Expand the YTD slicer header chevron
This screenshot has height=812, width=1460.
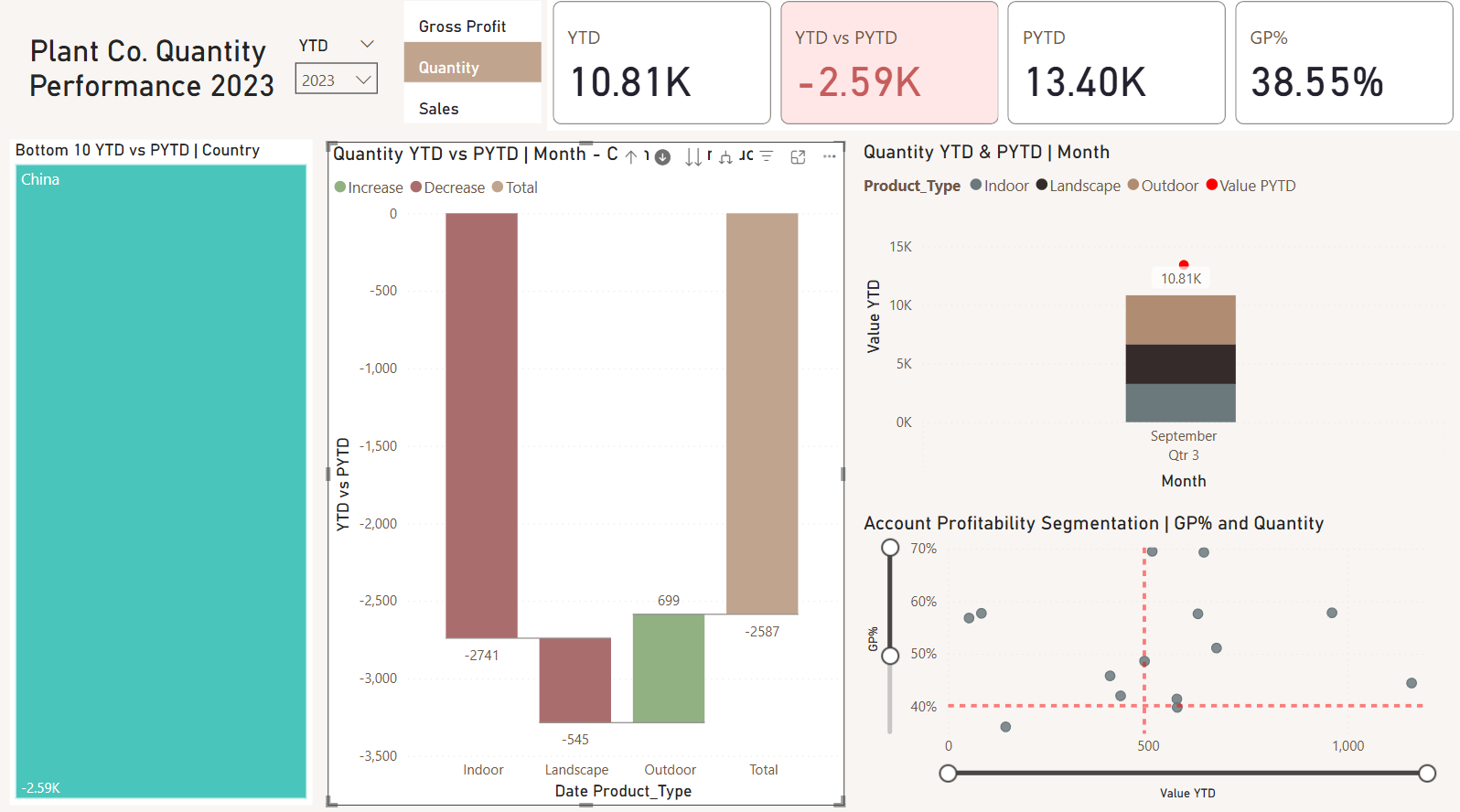(368, 45)
